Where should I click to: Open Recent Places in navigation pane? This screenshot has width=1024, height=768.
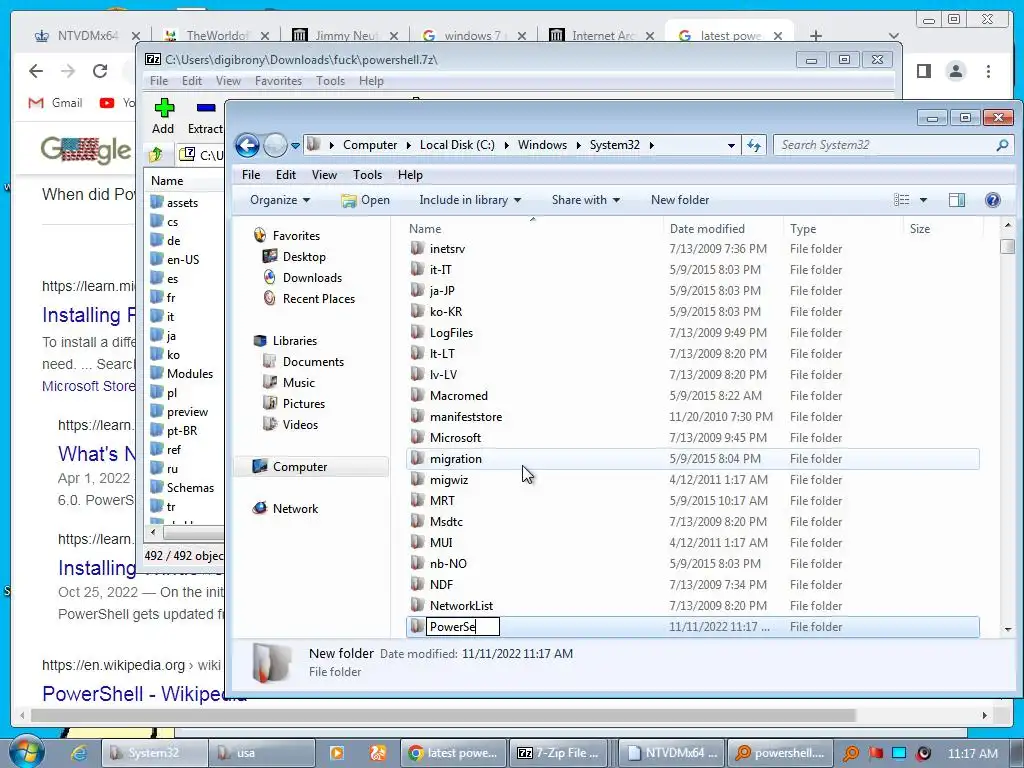click(x=318, y=298)
